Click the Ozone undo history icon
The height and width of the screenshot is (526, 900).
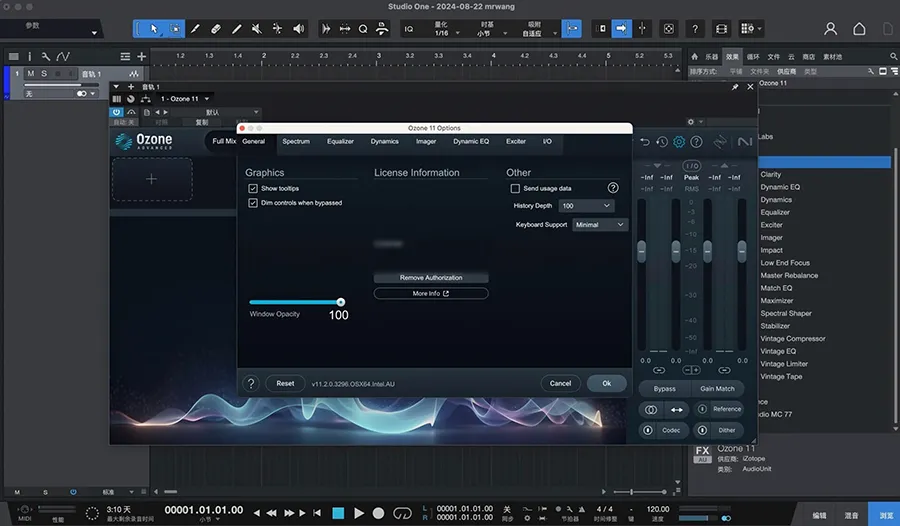pos(661,142)
